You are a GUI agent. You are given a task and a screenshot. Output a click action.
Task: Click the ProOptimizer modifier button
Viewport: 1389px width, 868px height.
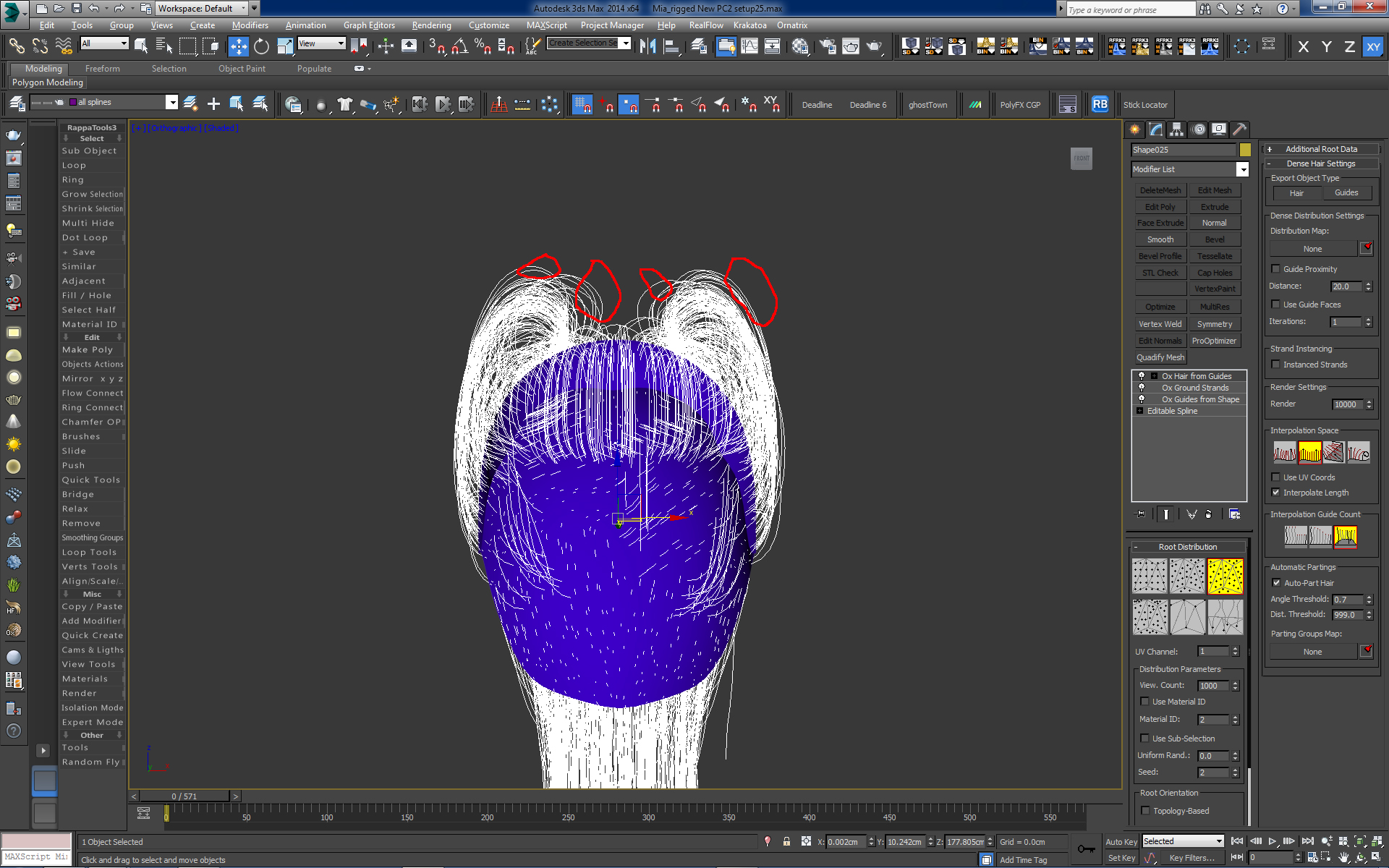[x=1214, y=341]
